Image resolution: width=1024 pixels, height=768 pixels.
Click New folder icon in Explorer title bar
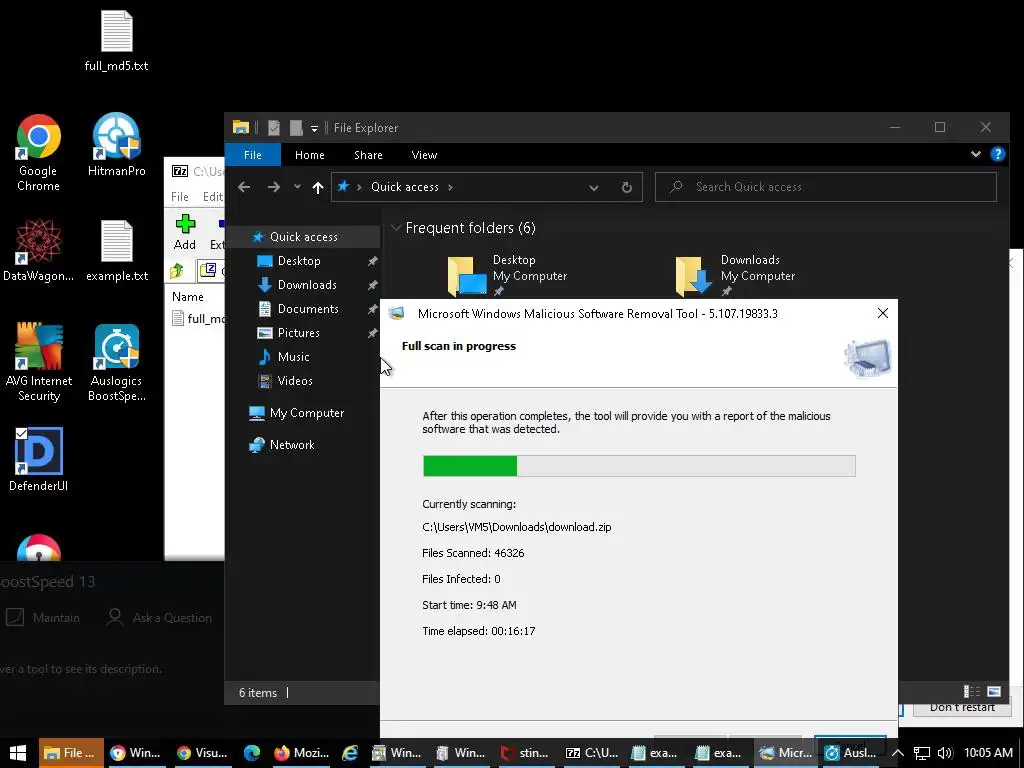click(296, 128)
